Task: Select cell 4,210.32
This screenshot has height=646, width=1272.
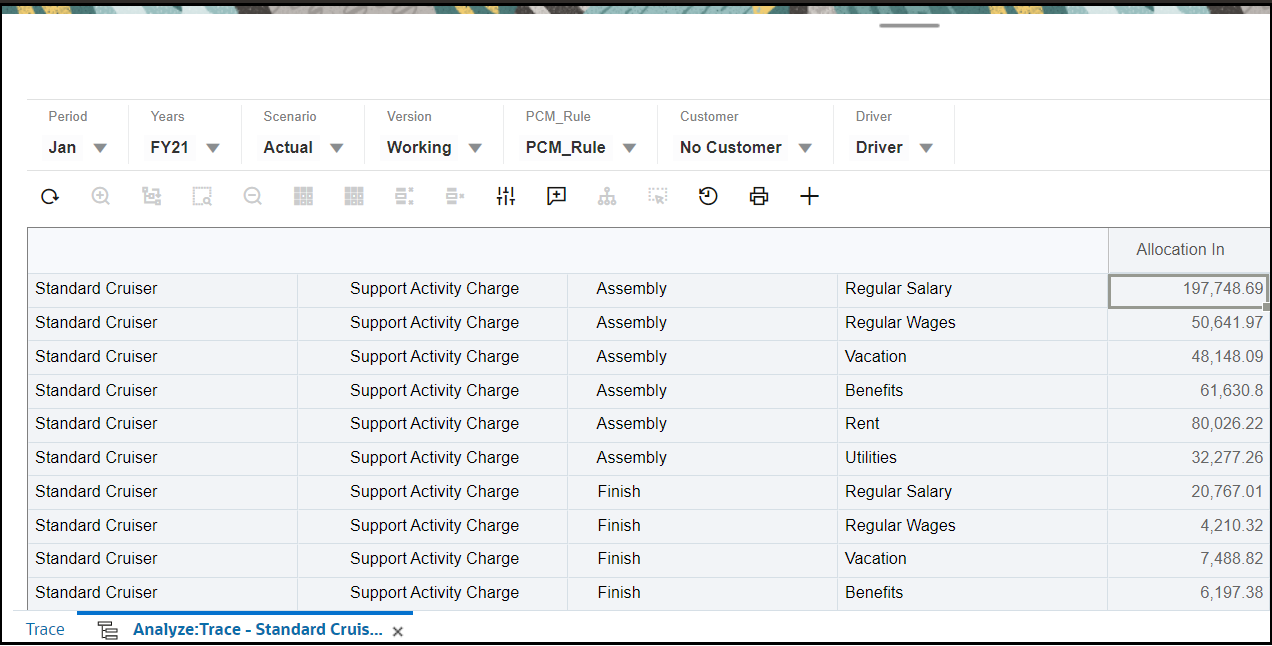Action: pos(1189,526)
